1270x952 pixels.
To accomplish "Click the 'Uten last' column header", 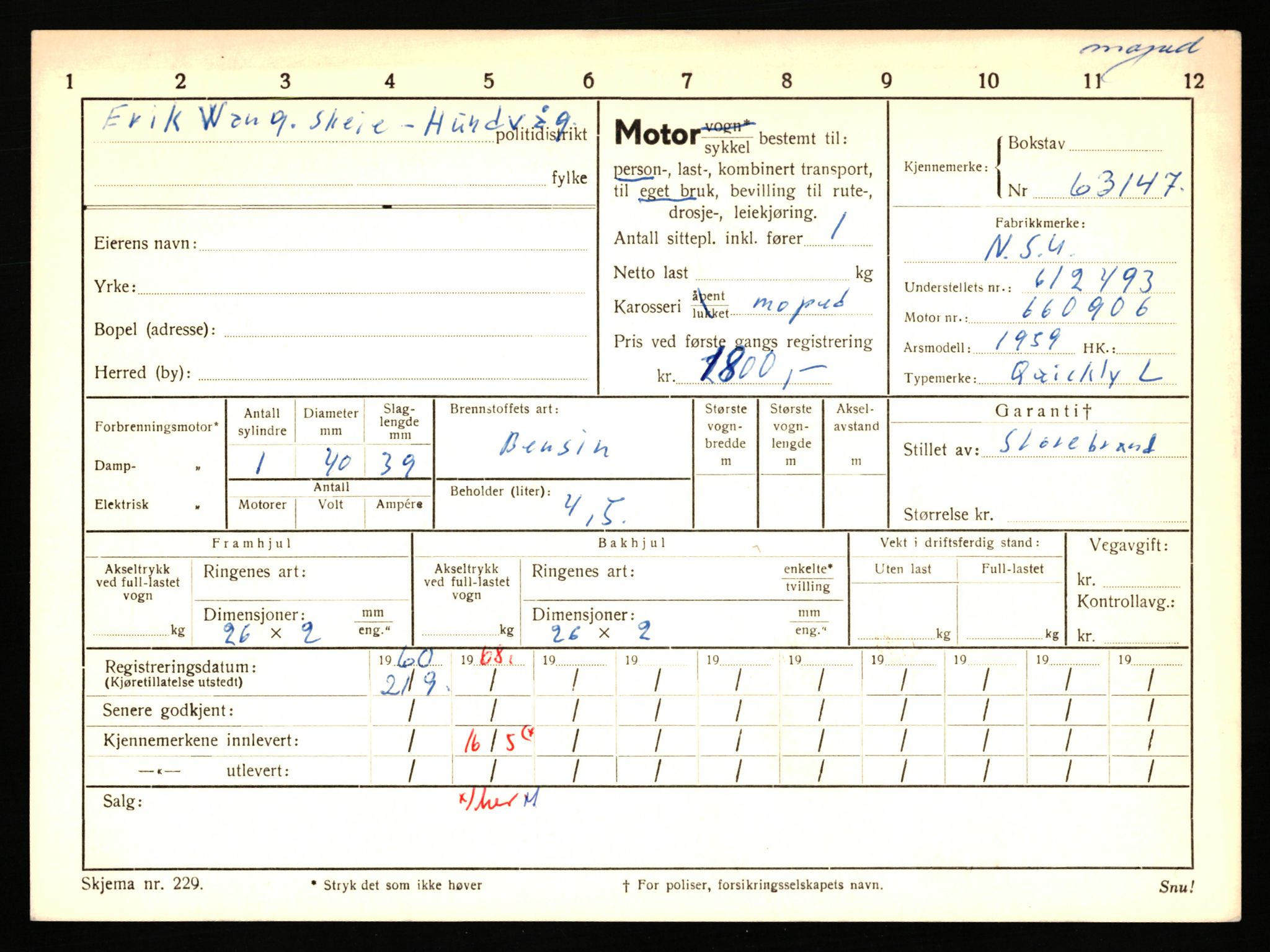I will pyautogui.click(x=903, y=569).
